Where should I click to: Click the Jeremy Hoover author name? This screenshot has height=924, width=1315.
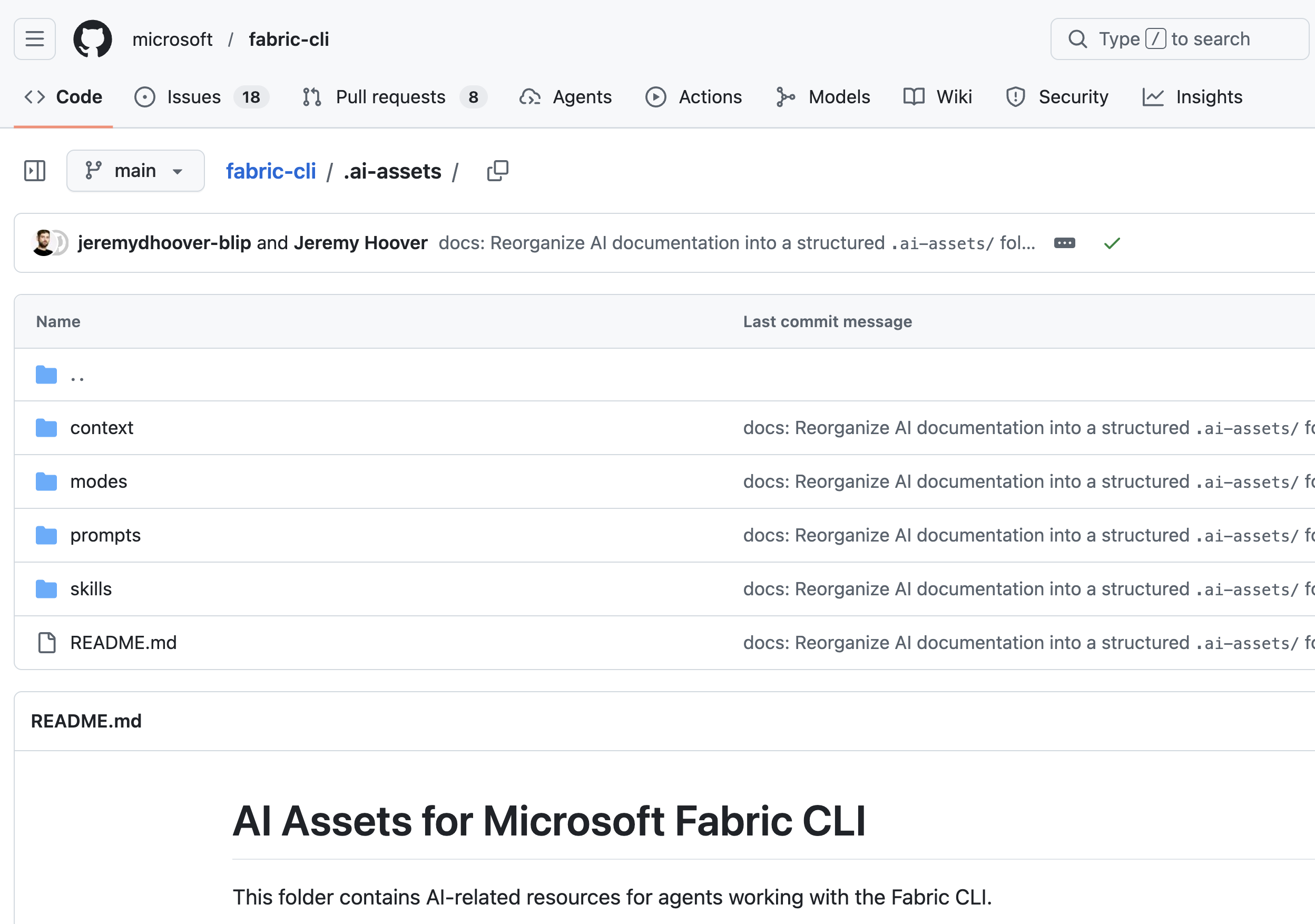(x=361, y=243)
